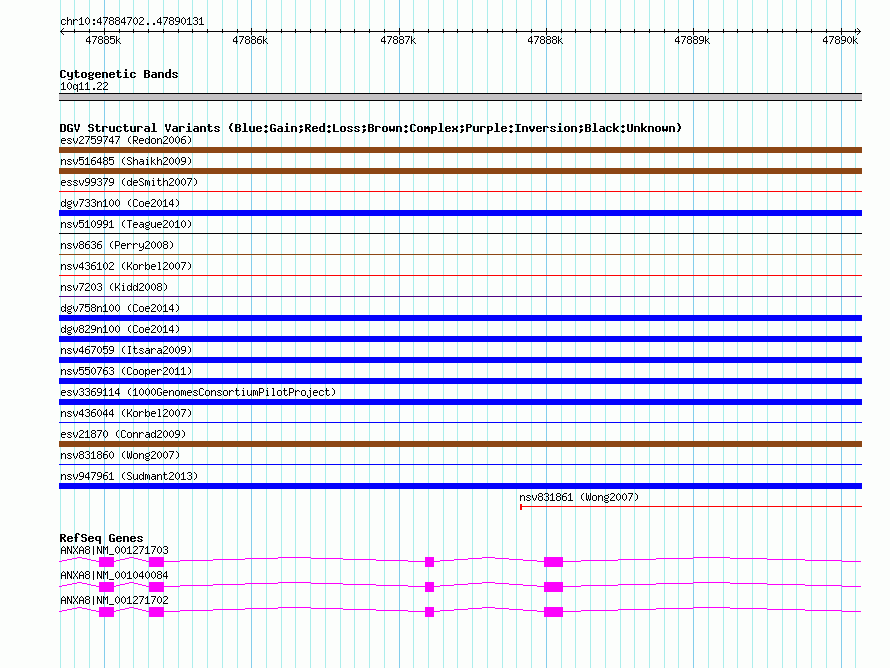Select the nsv516485 (Shaikh2009) variant label

point(125,161)
